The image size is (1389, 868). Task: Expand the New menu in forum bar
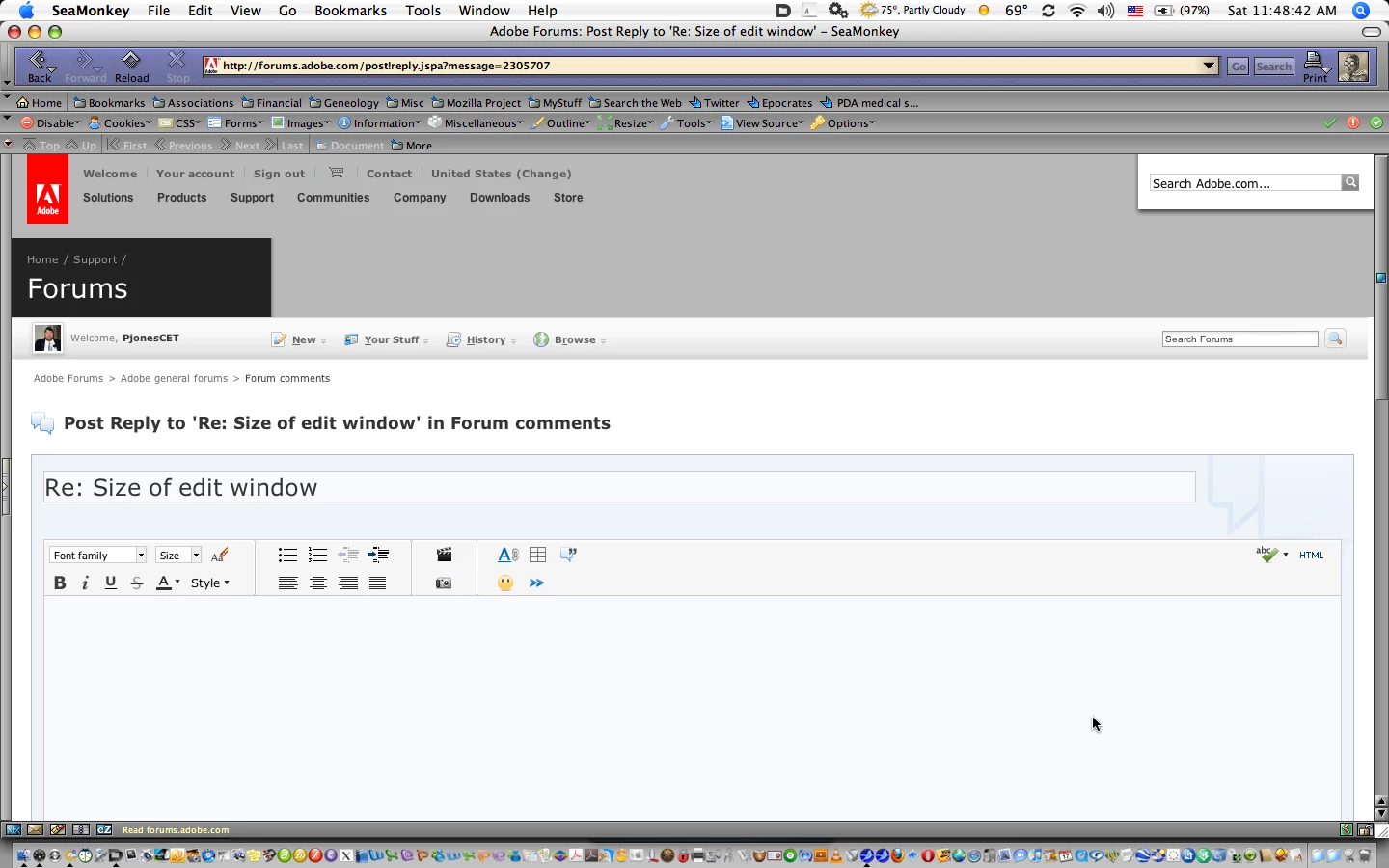click(299, 339)
